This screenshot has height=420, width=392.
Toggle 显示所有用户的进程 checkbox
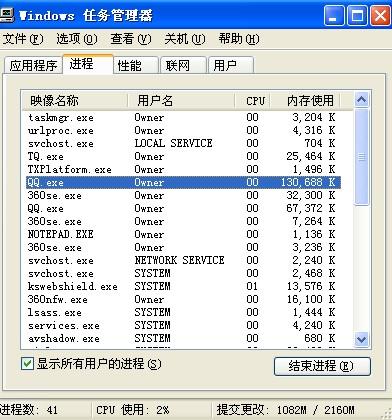(x=27, y=364)
